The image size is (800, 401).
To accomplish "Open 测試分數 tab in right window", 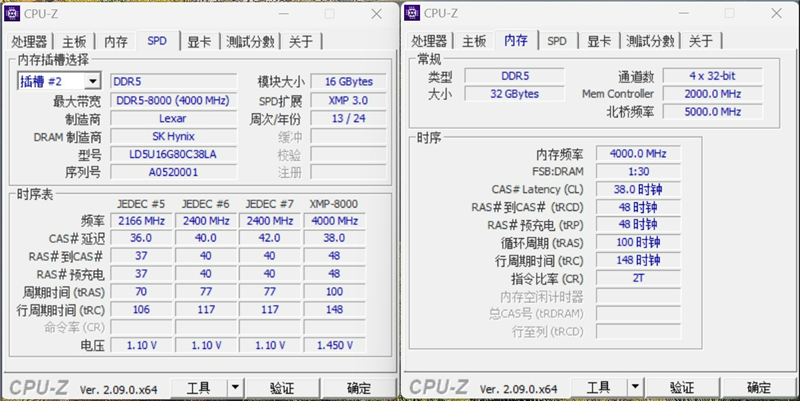I will coord(650,41).
